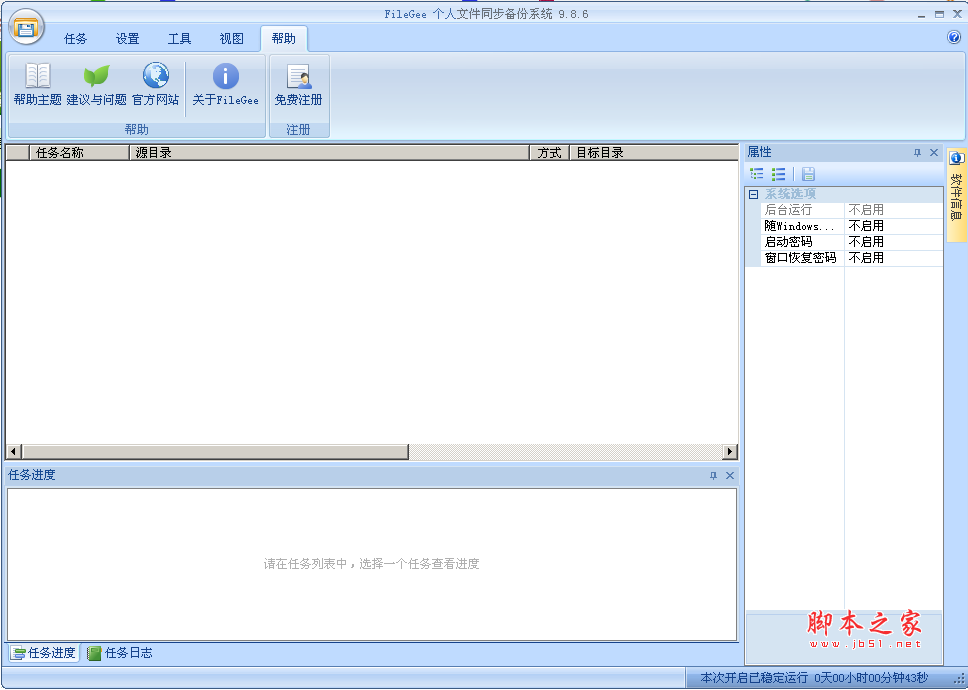This screenshot has height=690, width=968.
Task: Select the 启动密码 property row
Action: click(844, 243)
